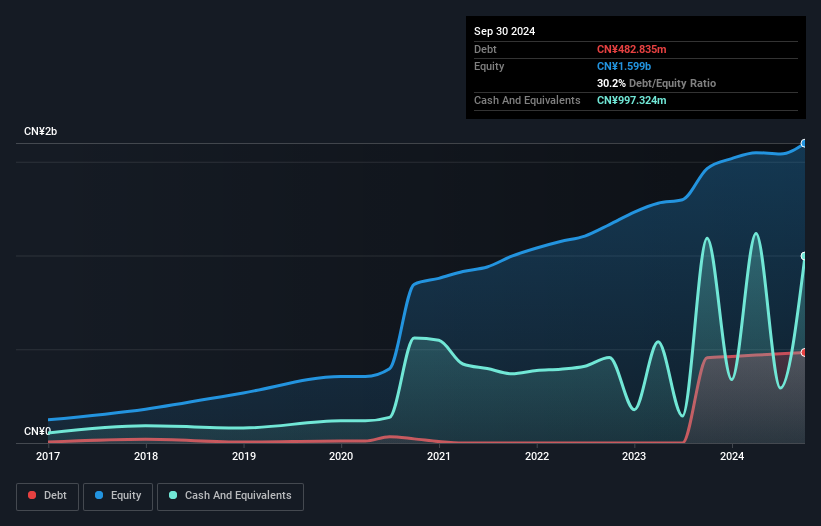The width and height of the screenshot is (821, 526).
Task: Click the 30.2% Debt/Equity Ratio text
Action: click(656, 83)
